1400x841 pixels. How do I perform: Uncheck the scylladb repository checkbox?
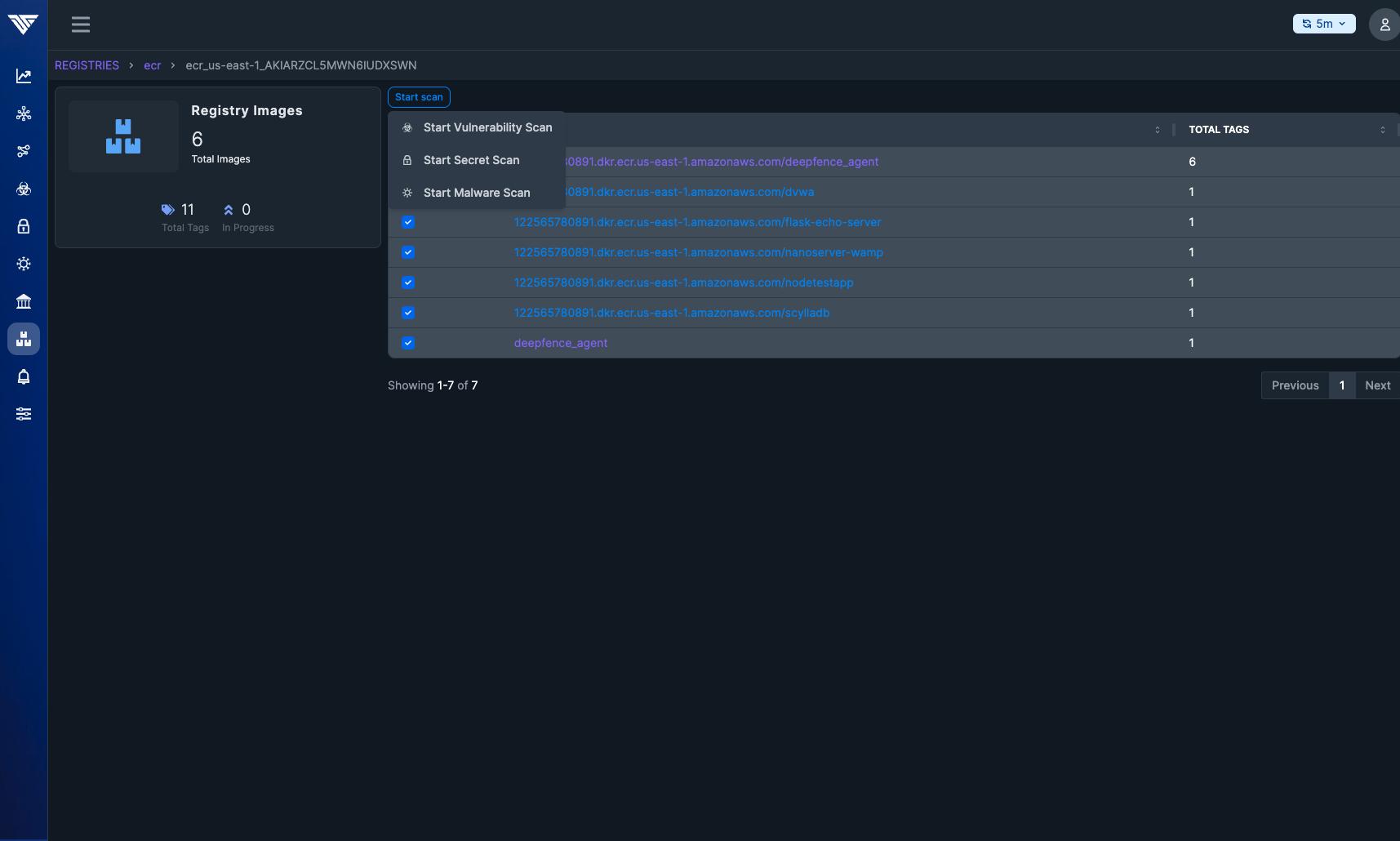tap(407, 313)
